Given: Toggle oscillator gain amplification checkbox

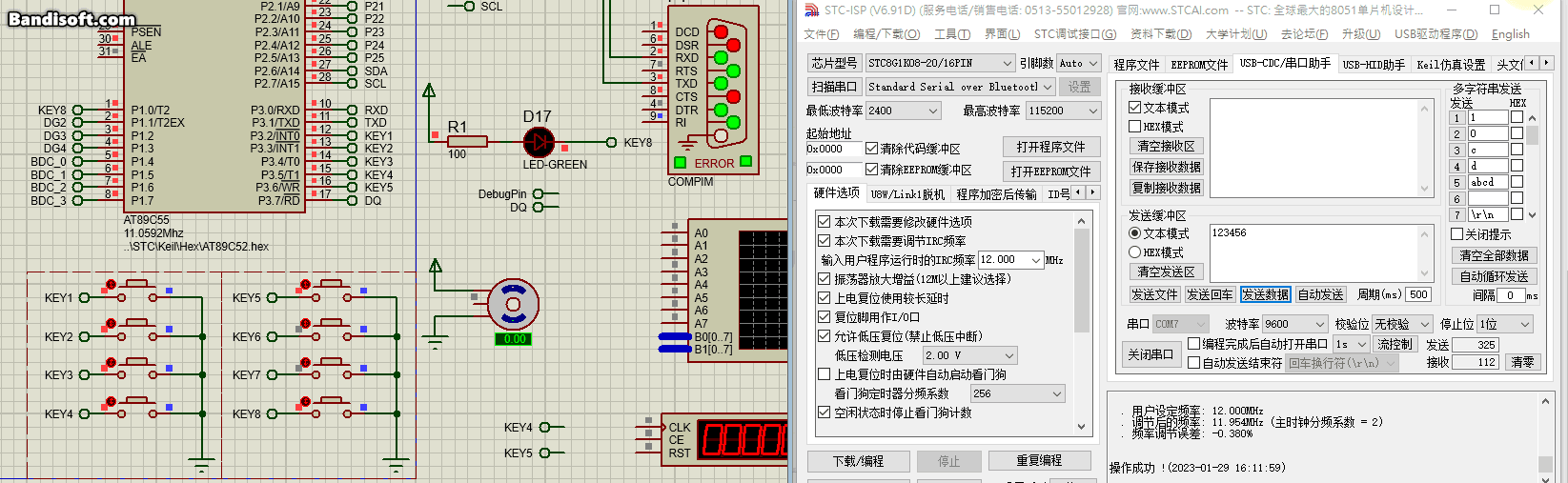Looking at the screenshot, I should pos(824,279).
